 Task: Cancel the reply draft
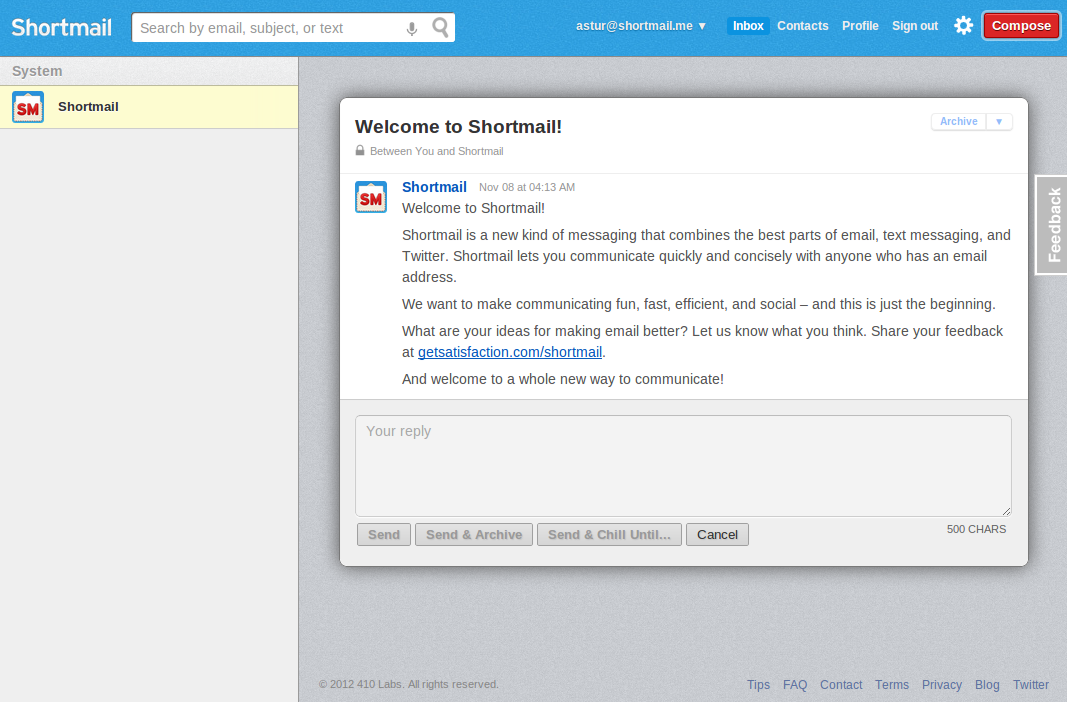tap(717, 535)
